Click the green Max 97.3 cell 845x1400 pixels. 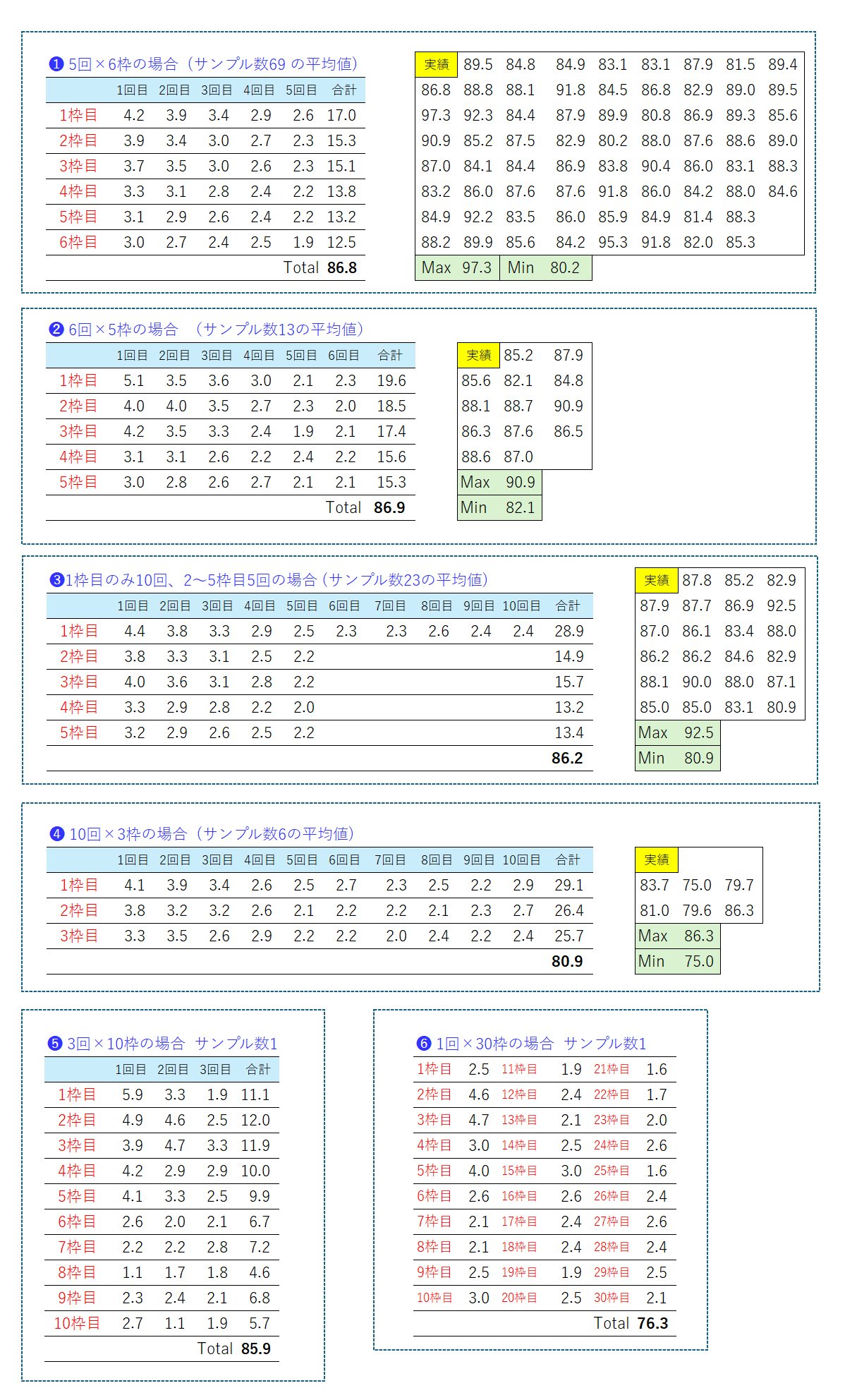pos(457,268)
